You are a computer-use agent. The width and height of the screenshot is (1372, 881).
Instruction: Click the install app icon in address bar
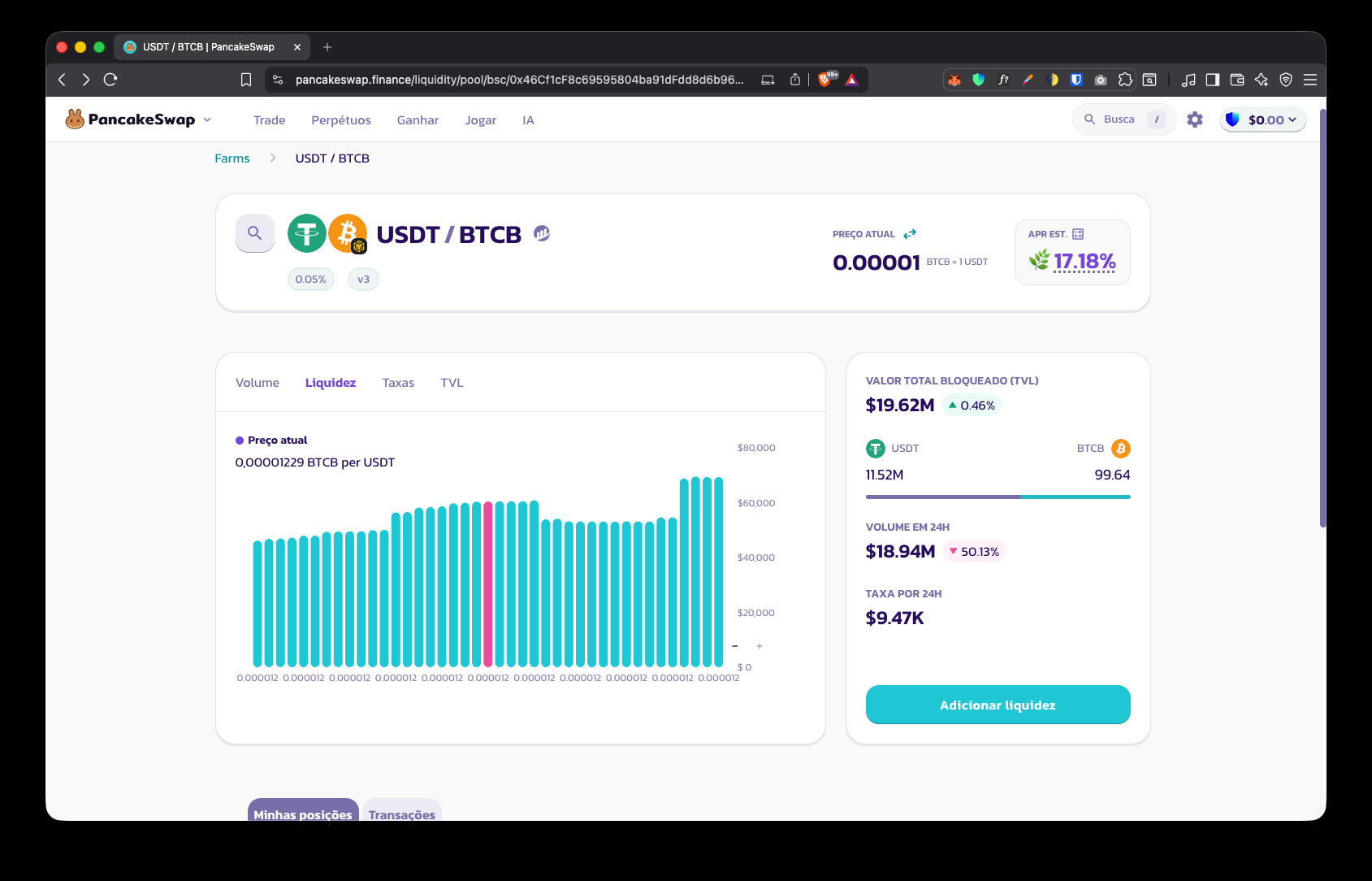[x=768, y=80]
